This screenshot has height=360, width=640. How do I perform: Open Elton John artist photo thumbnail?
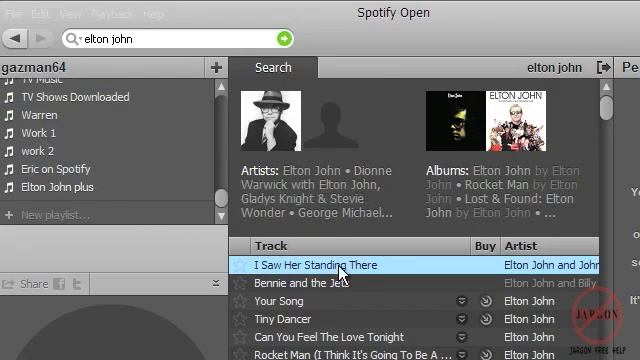[271, 121]
